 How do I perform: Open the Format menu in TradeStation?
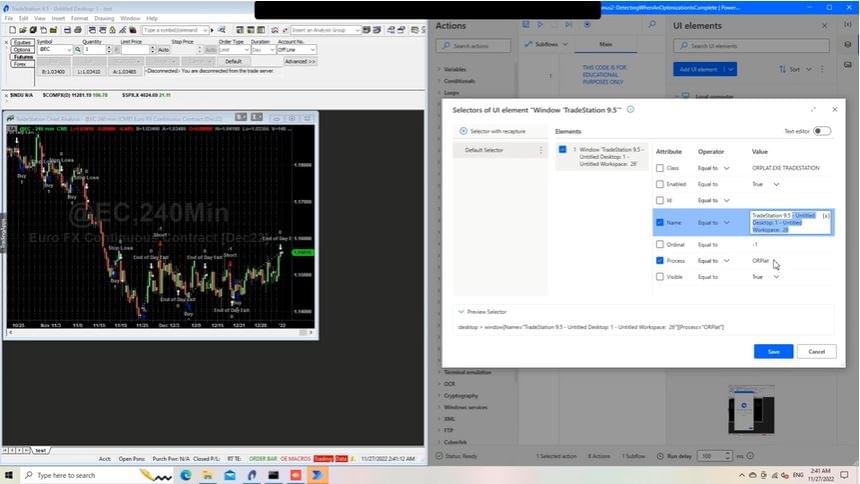point(79,18)
